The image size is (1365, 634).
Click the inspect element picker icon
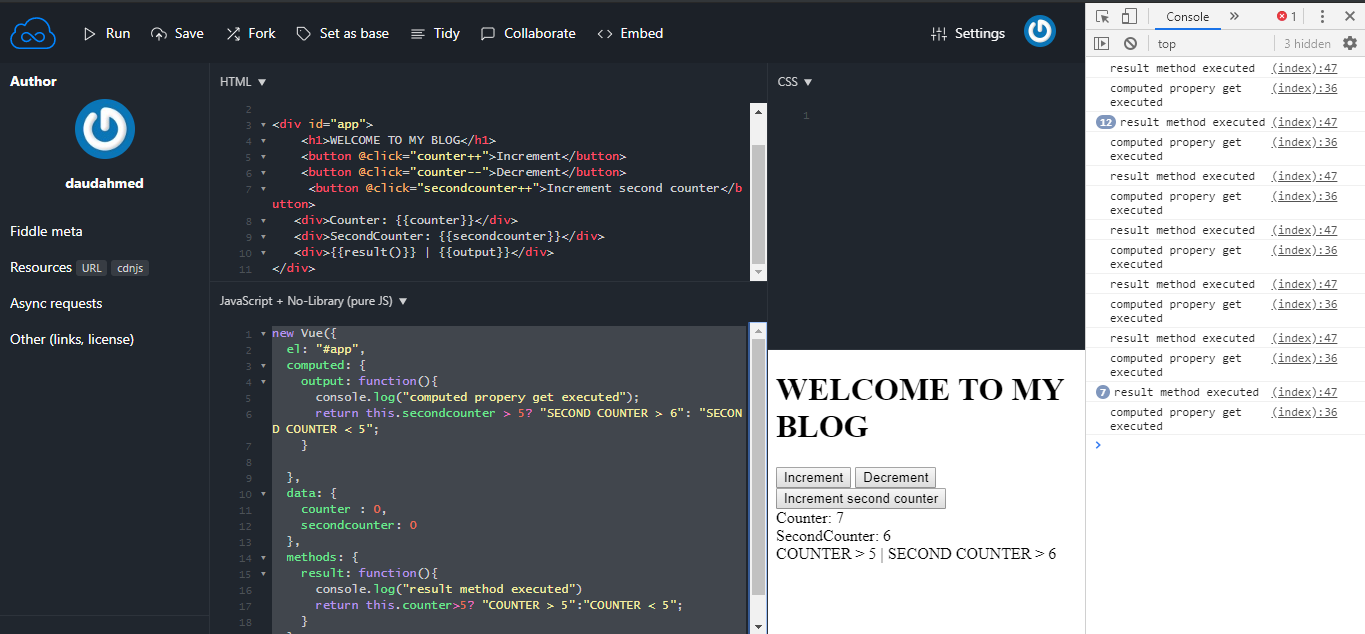pos(1102,16)
